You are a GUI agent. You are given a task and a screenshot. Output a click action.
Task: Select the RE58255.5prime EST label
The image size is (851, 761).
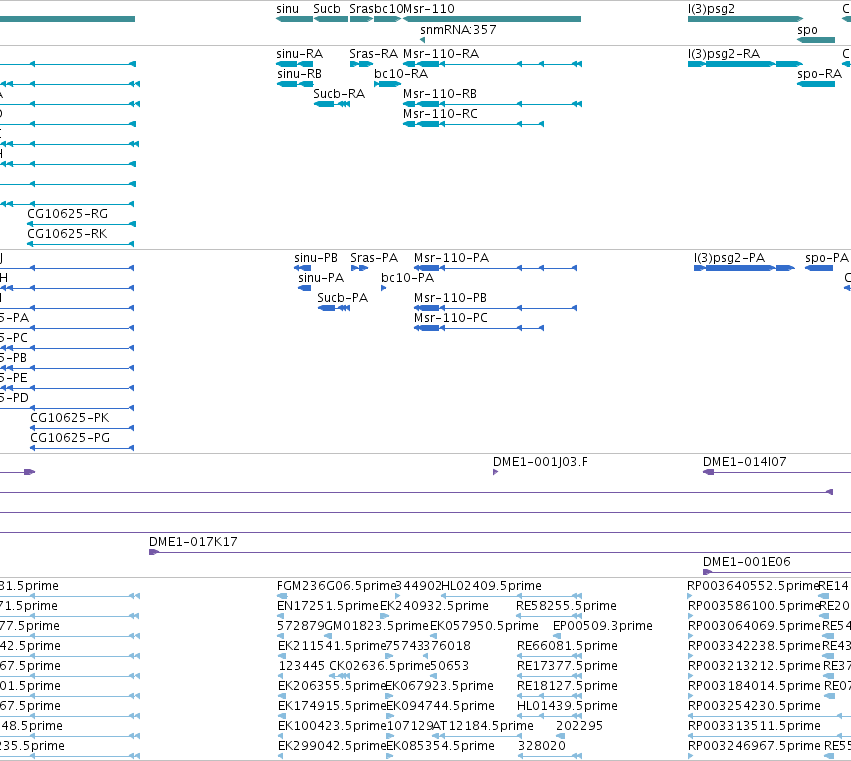[567, 606]
